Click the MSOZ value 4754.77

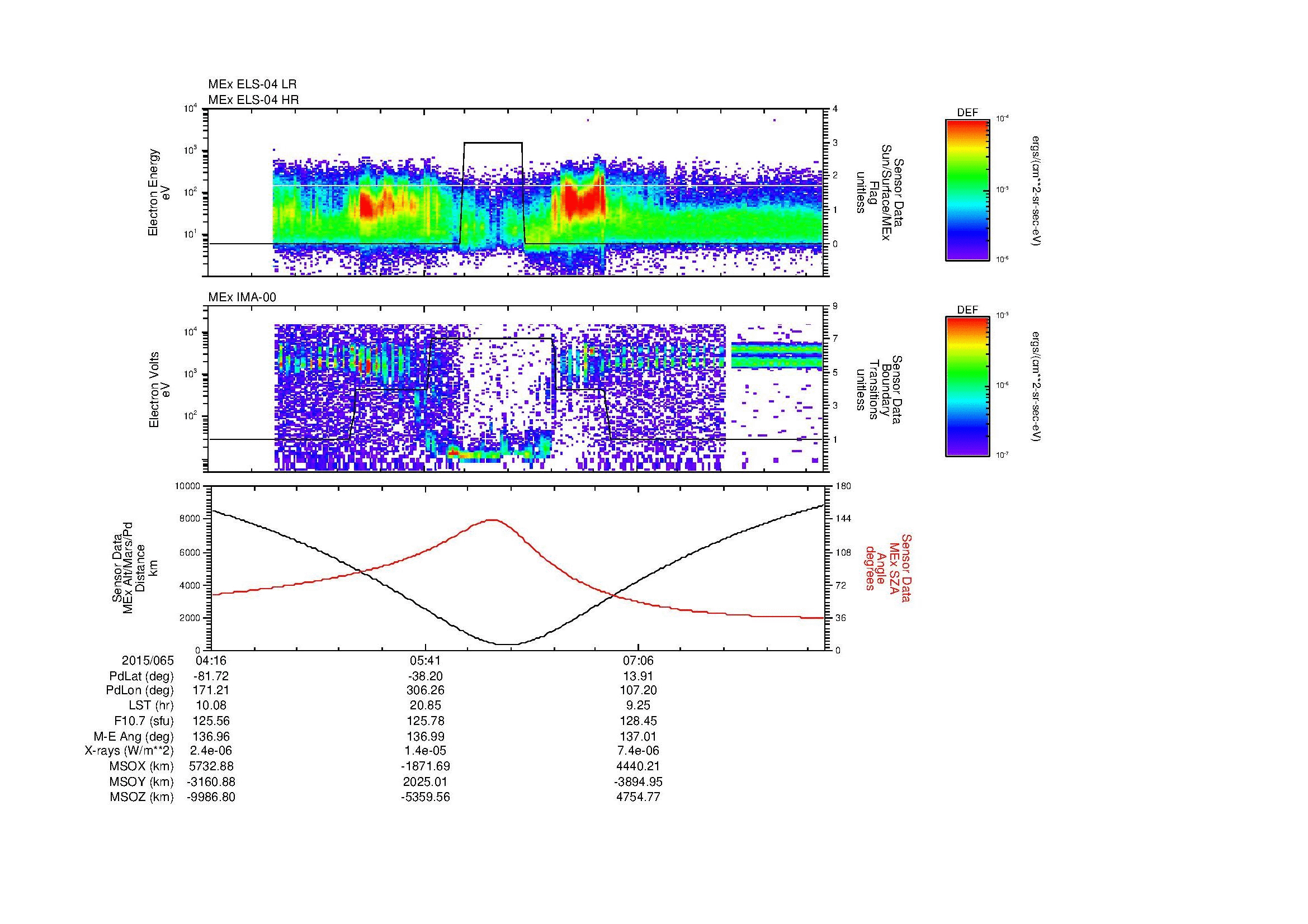[638, 797]
